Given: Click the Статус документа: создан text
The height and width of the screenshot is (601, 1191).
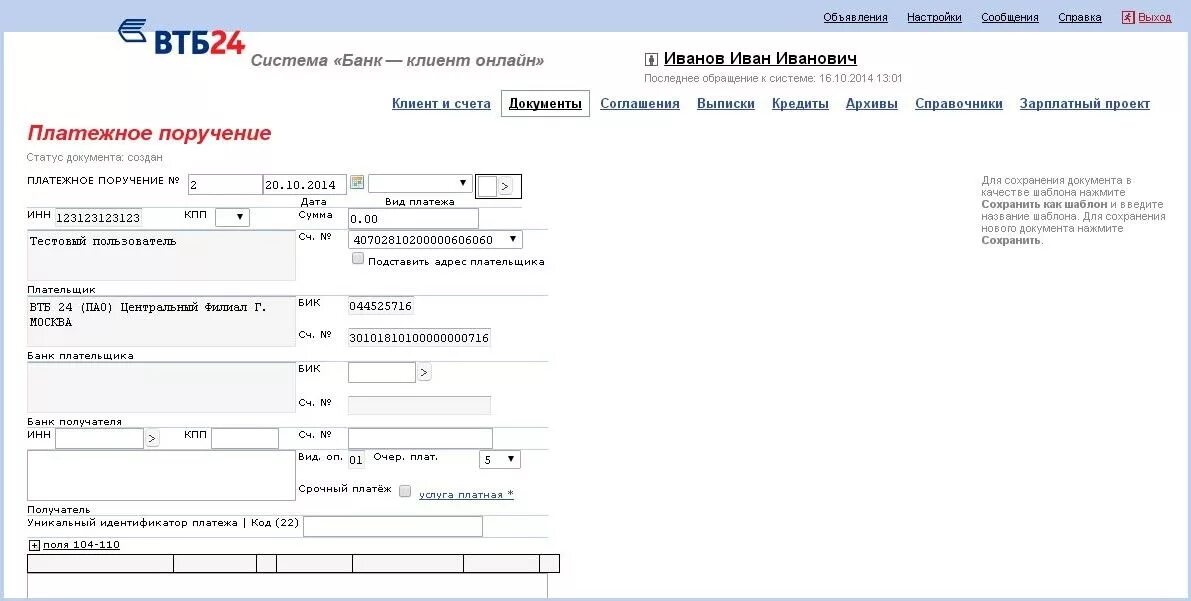Looking at the screenshot, I should coord(94,157).
